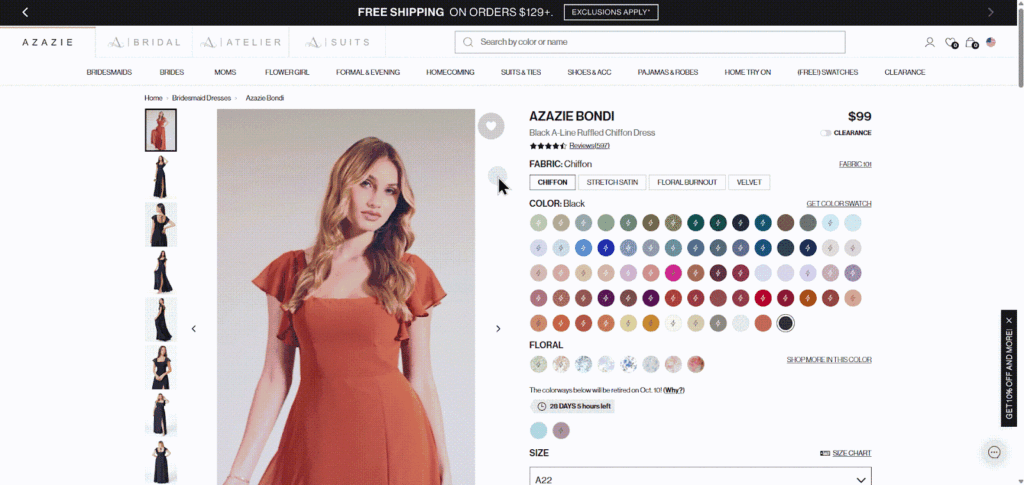Click the Exclusions Apply button

tap(611, 12)
